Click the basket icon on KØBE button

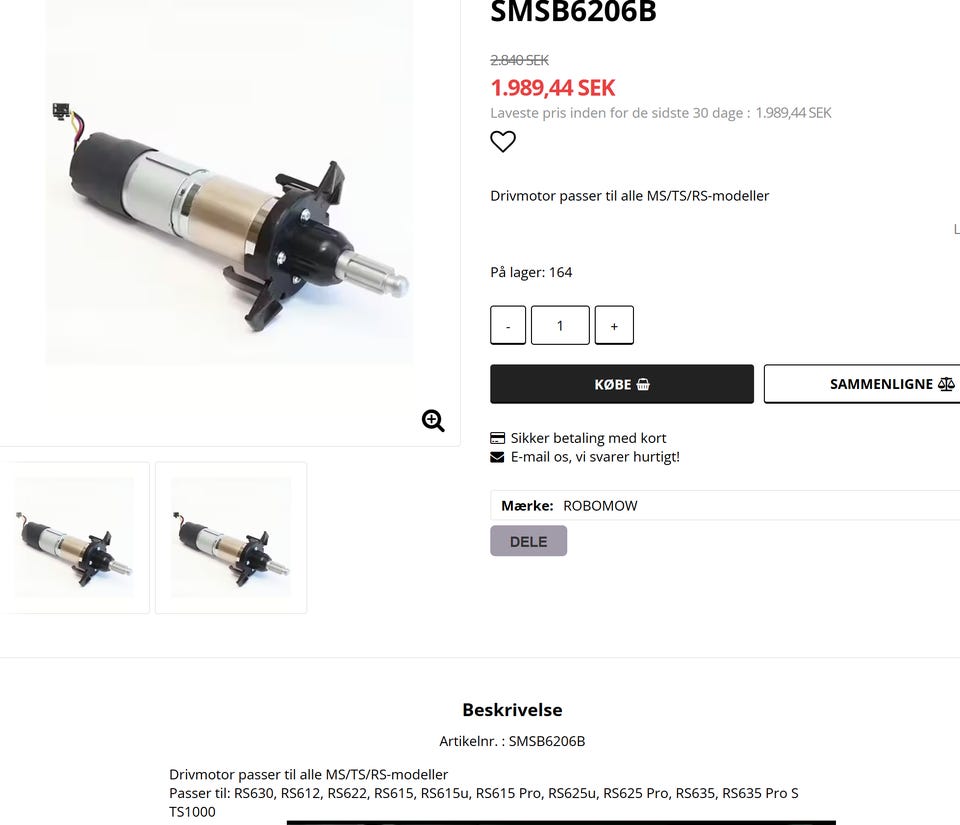click(643, 384)
